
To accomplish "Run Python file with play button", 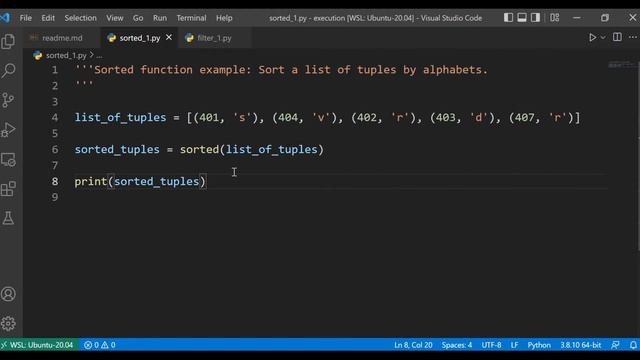I will click(x=592, y=38).
